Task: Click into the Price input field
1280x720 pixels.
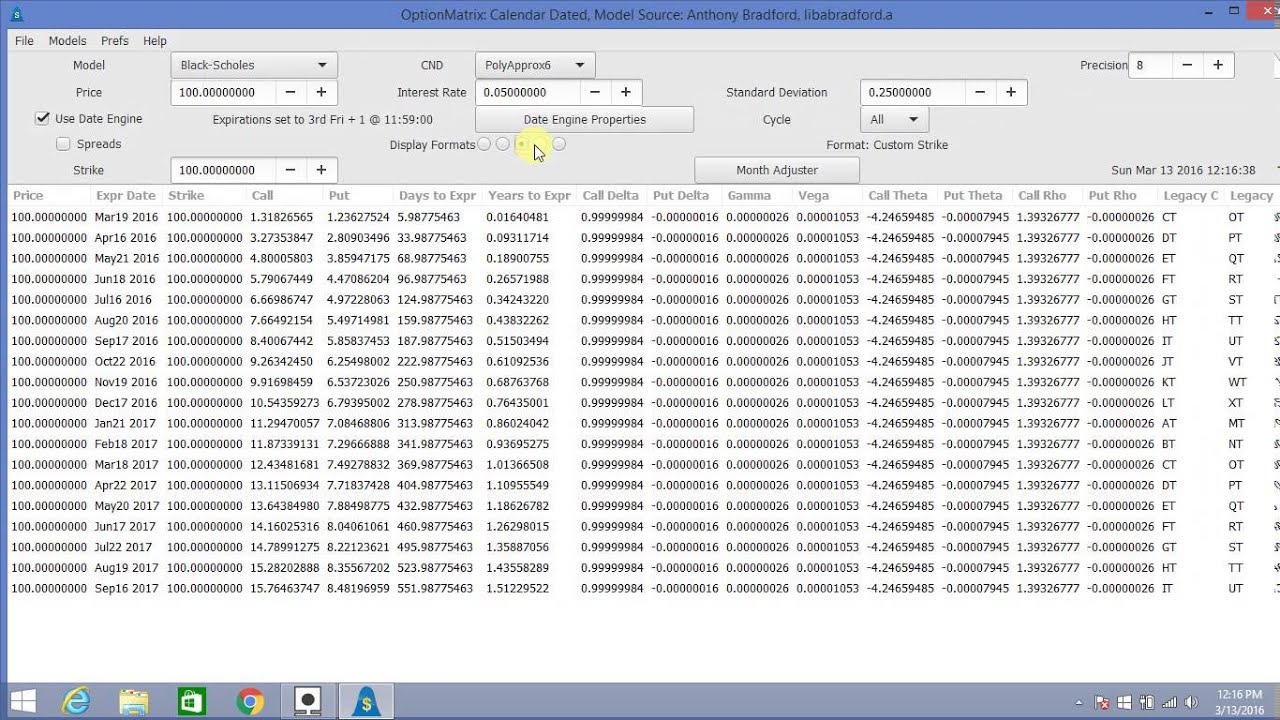Action: tap(223, 92)
